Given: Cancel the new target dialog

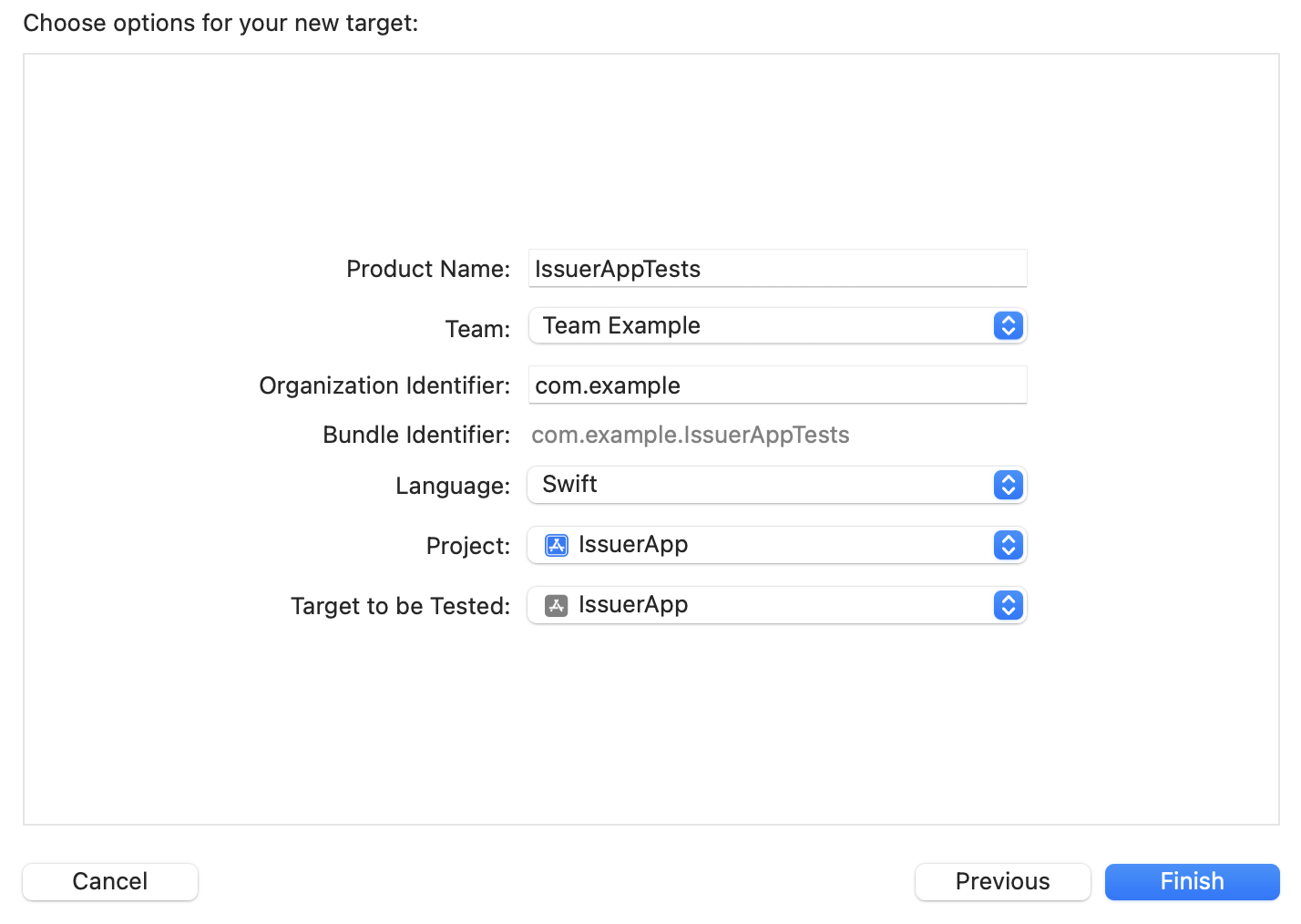Looking at the screenshot, I should 110,881.
